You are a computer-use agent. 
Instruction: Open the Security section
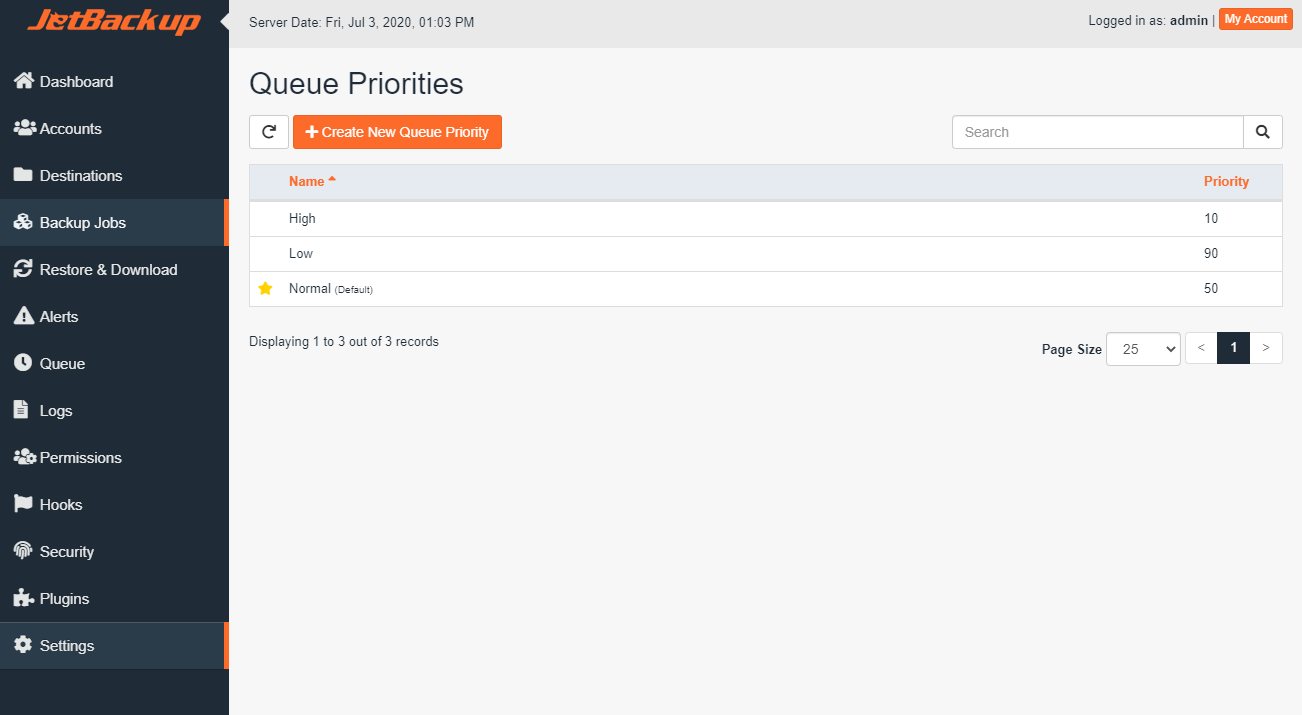pos(65,551)
